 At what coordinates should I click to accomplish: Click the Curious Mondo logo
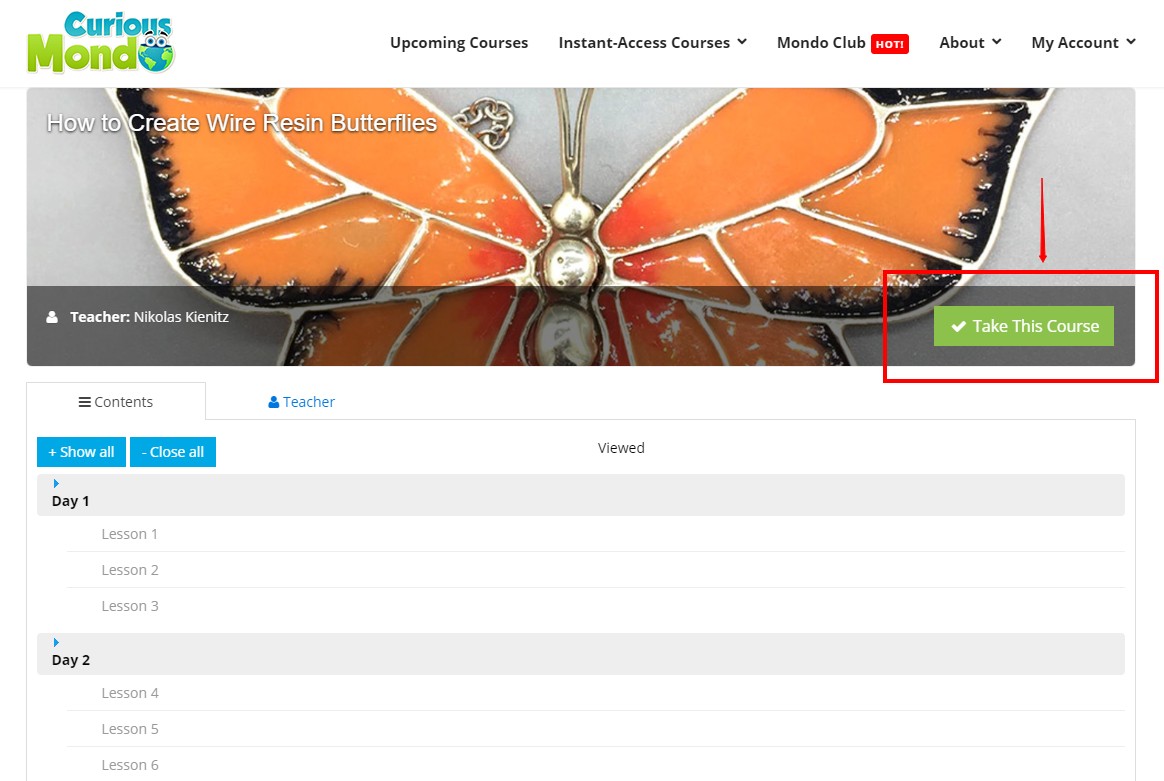[101, 42]
